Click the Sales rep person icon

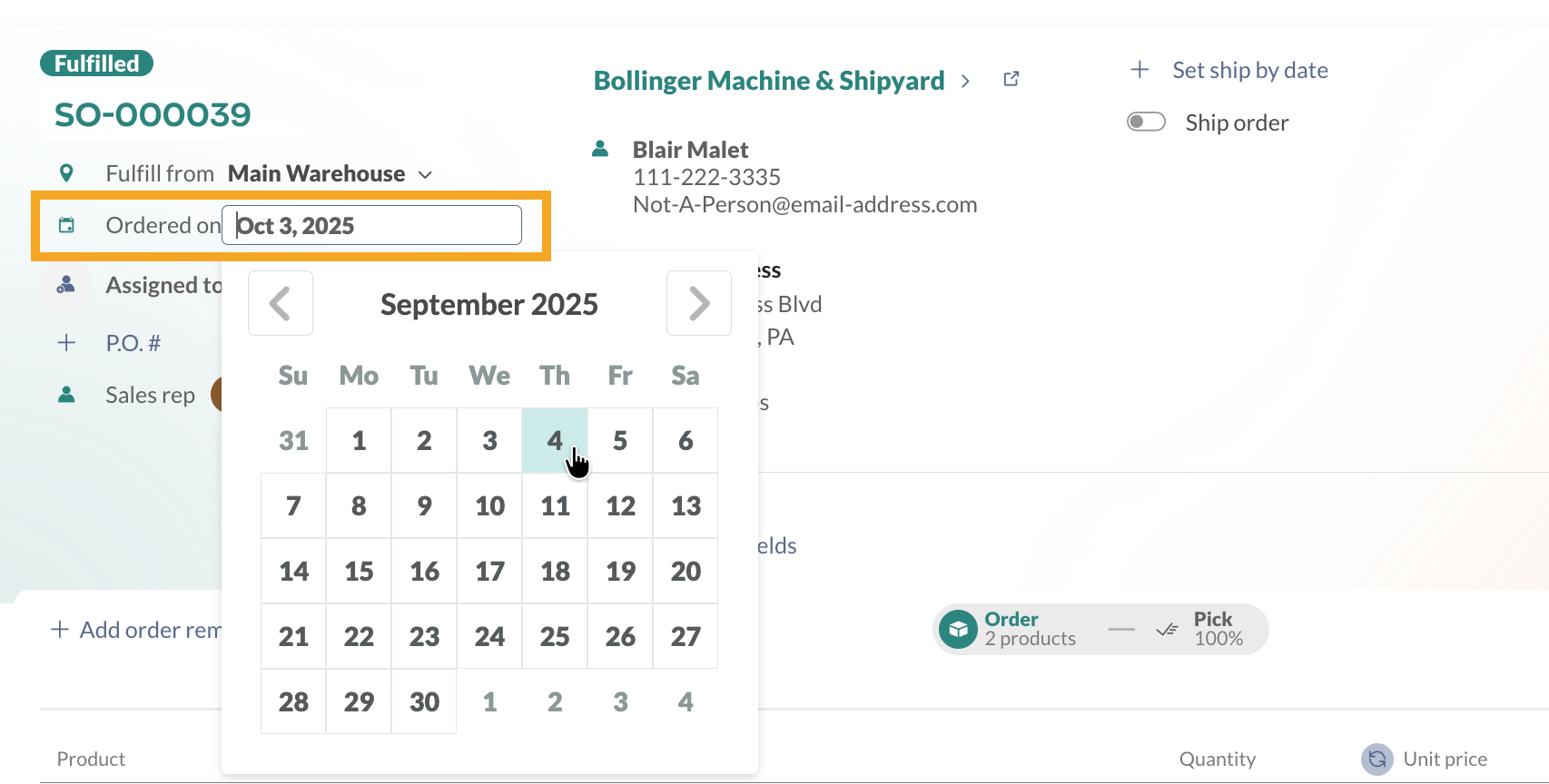(66, 394)
